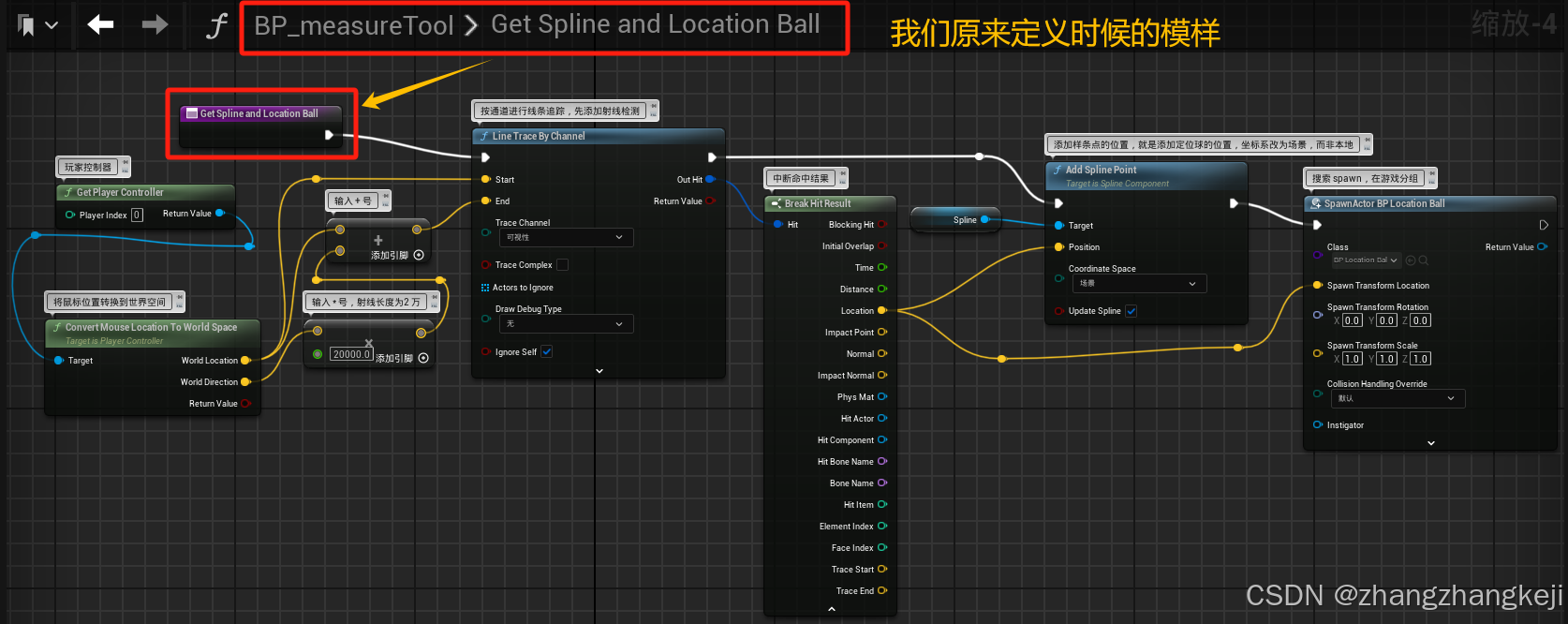Click the Start input pin

pos(485,179)
